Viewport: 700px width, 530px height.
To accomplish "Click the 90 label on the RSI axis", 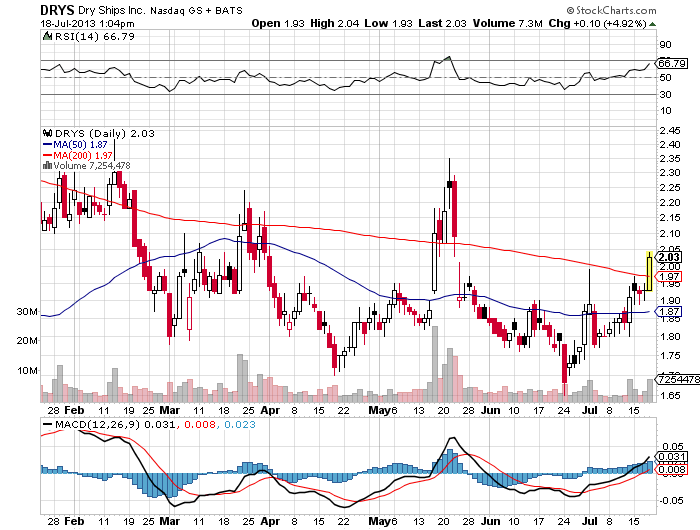I will [665, 44].
